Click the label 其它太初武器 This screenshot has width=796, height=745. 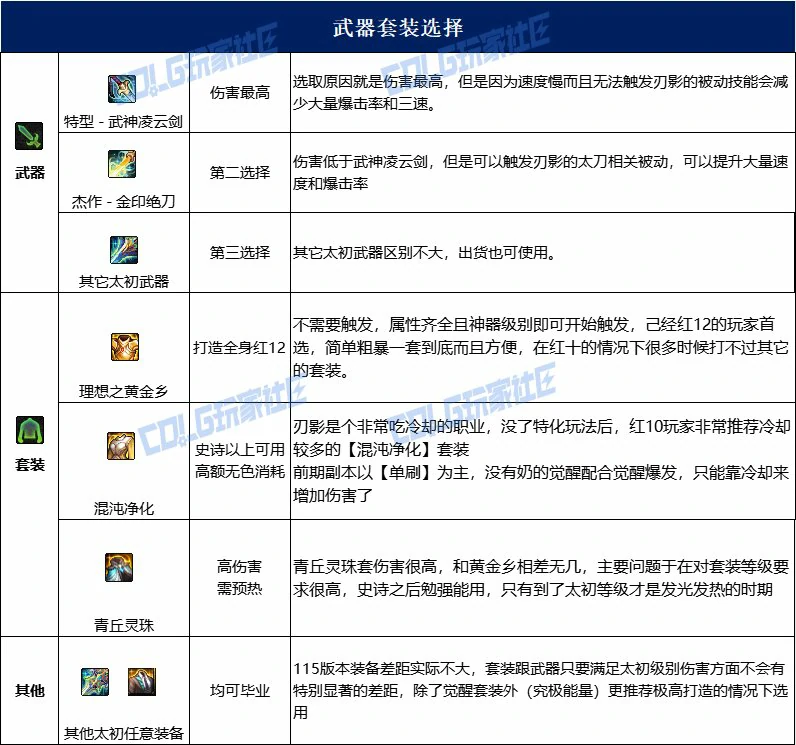point(124,282)
